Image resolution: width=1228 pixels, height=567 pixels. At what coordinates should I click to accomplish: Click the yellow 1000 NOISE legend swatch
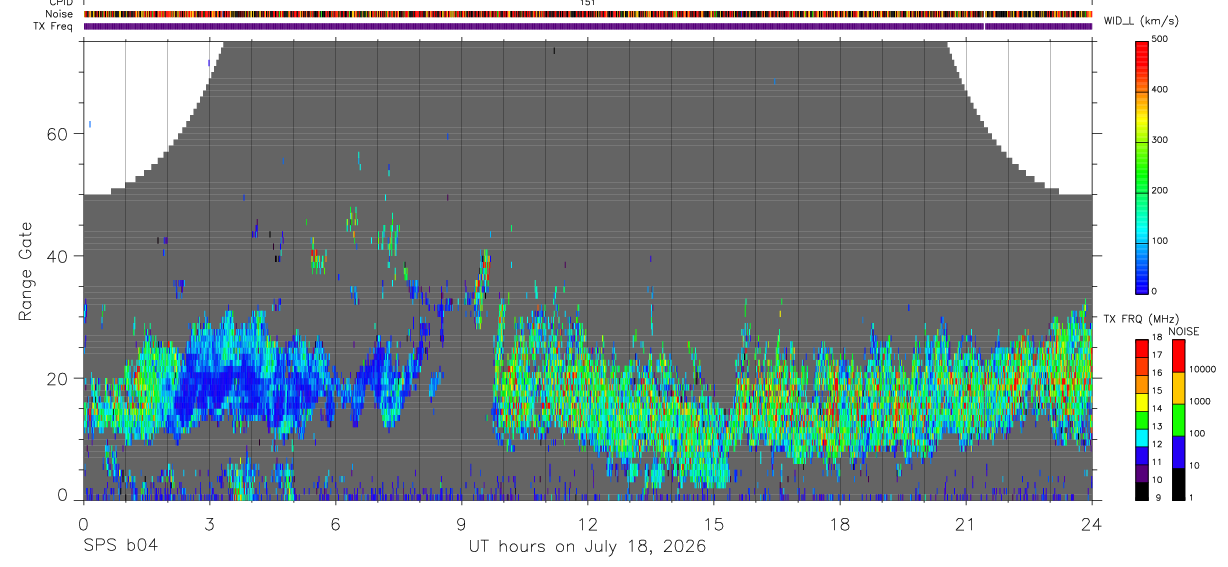click(x=1178, y=388)
